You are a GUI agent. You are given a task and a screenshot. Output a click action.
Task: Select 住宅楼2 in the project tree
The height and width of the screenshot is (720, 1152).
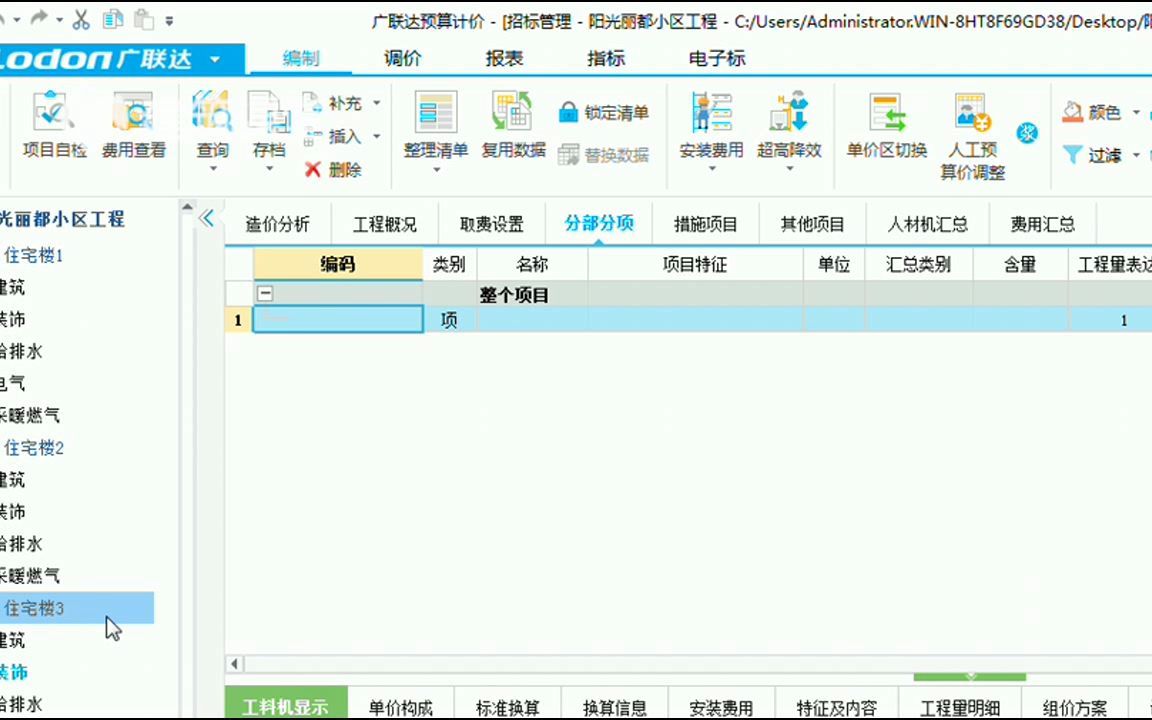pos(34,447)
